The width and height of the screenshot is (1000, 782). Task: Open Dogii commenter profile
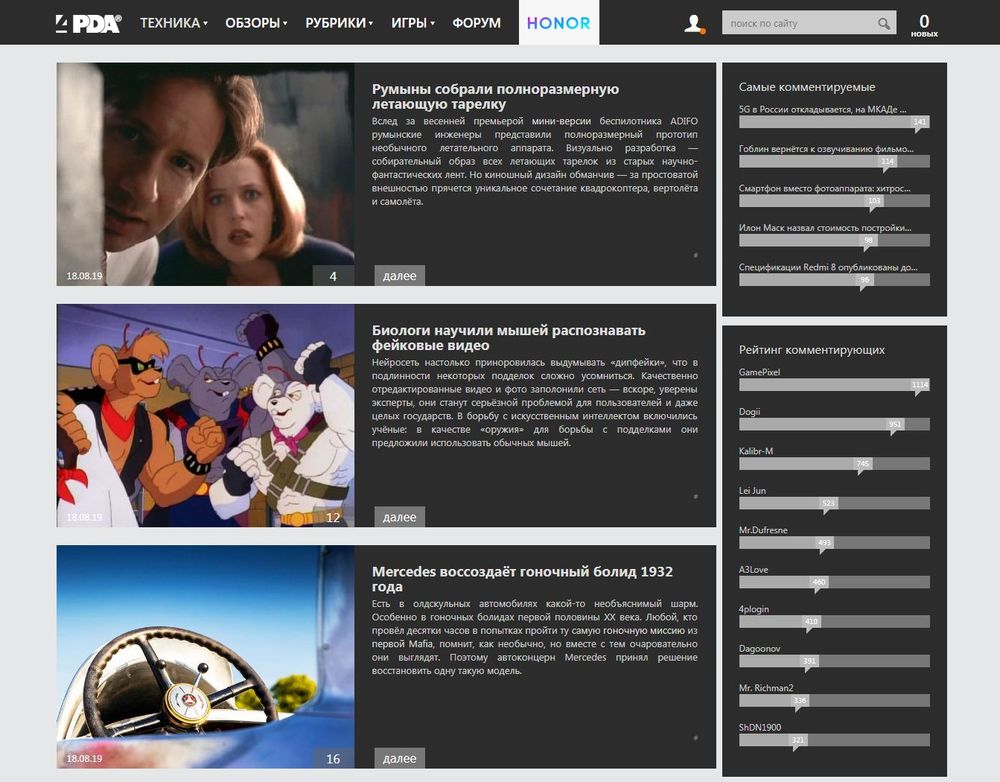pyautogui.click(x=749, y=411)
